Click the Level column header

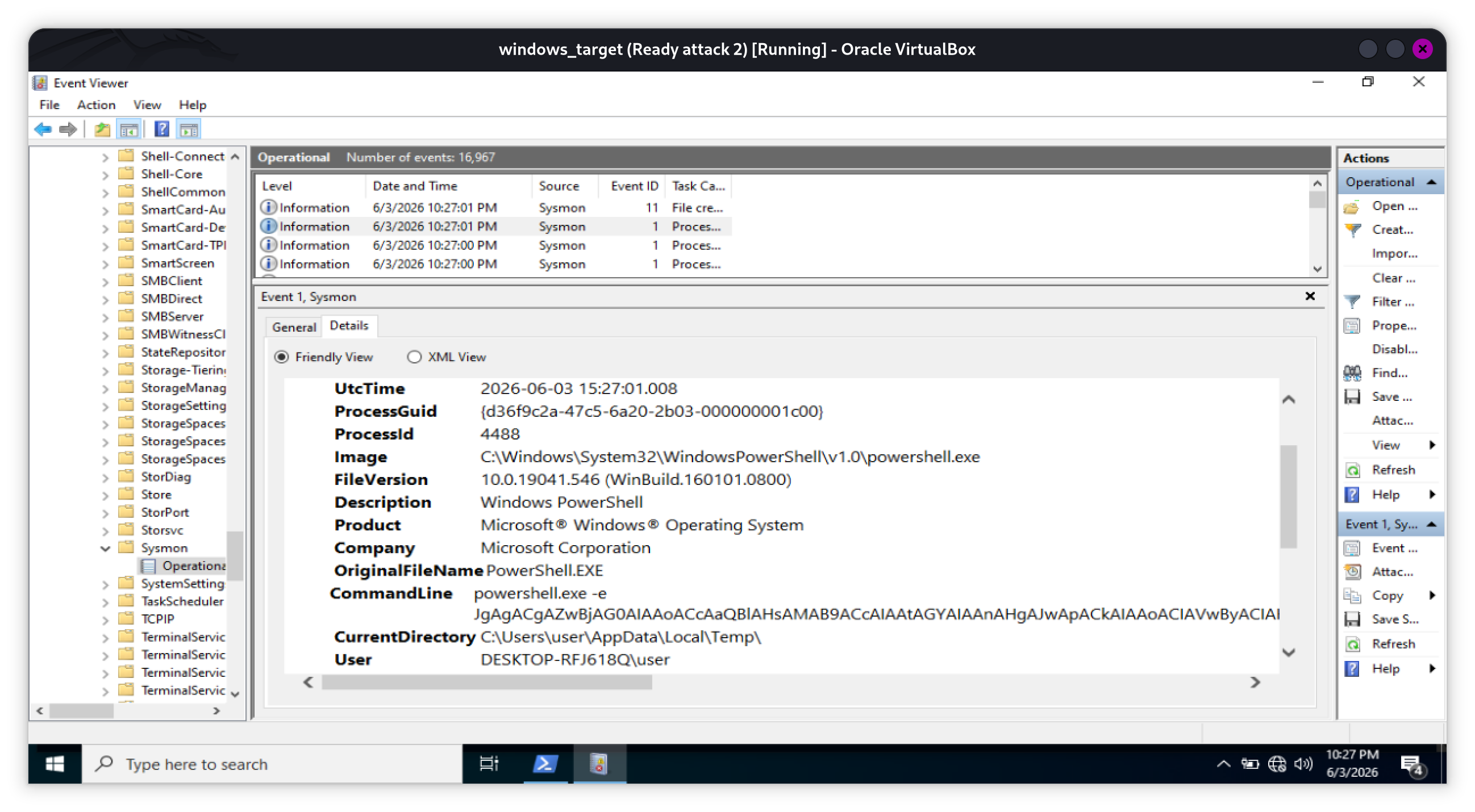click(x=311, y=186)
